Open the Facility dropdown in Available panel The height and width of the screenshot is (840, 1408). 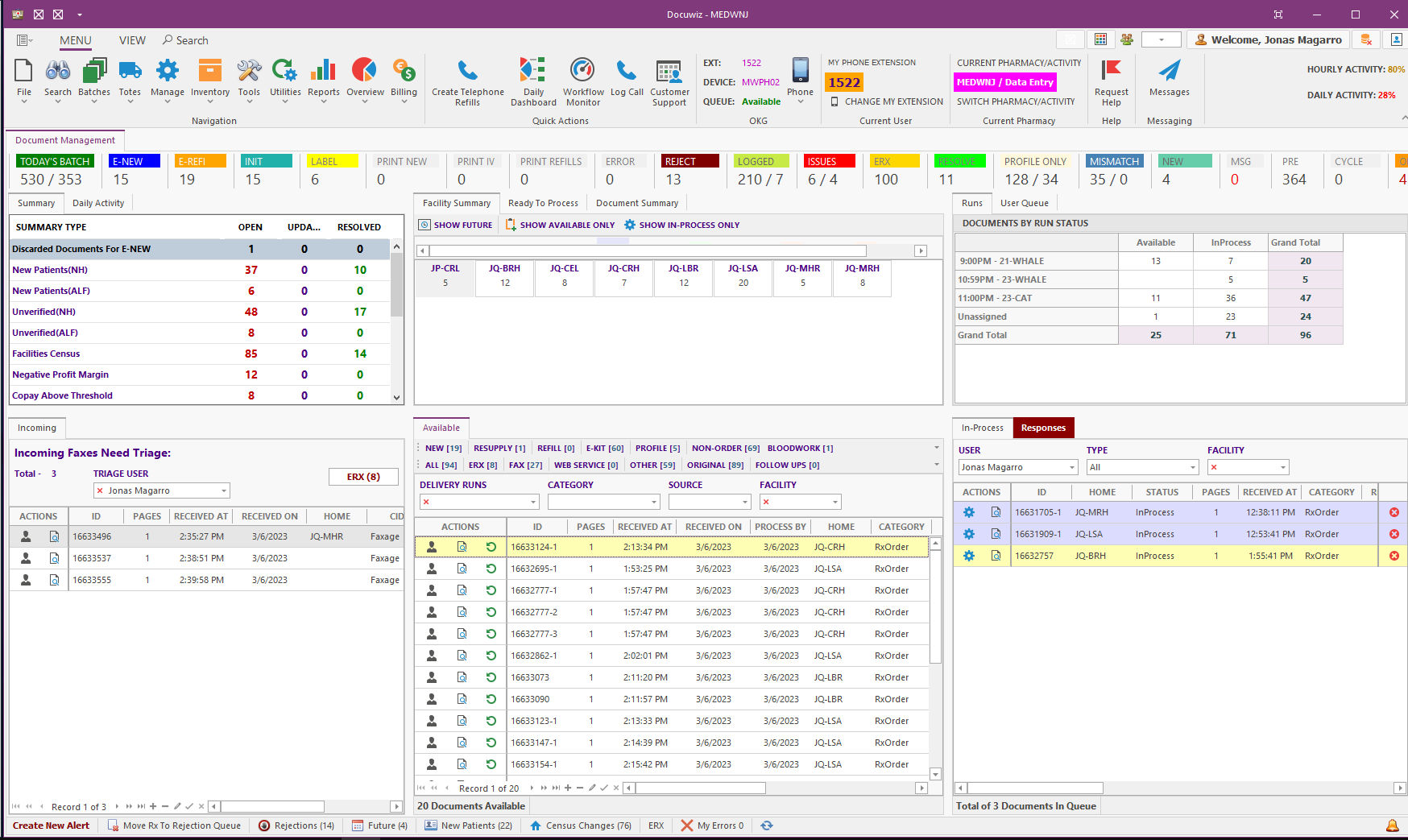point(835,502)
